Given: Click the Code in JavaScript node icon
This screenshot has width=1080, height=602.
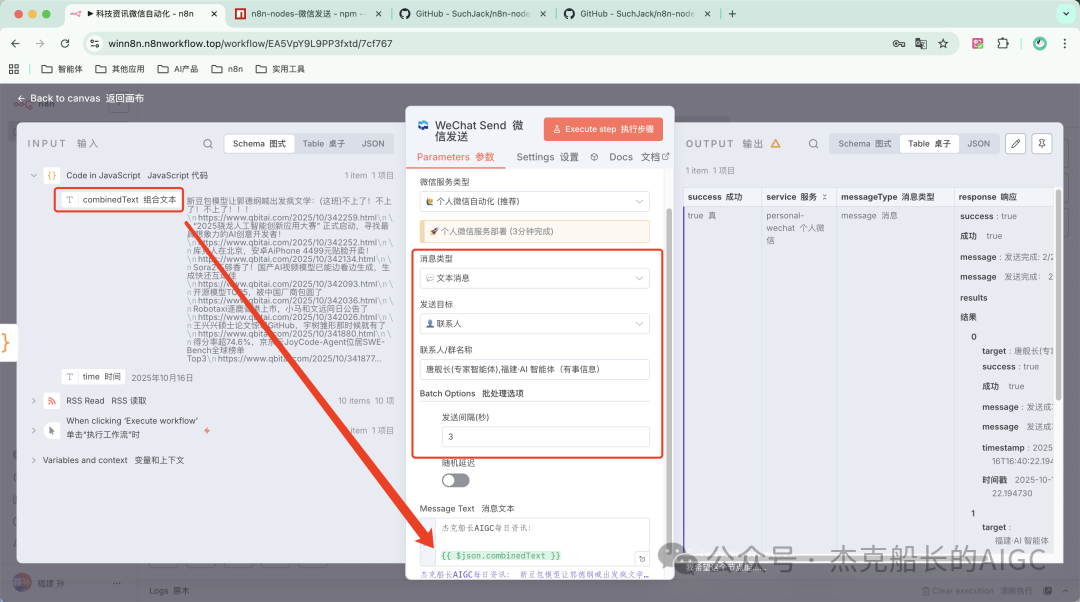Looking at the screenshot, I should point(52,175).
